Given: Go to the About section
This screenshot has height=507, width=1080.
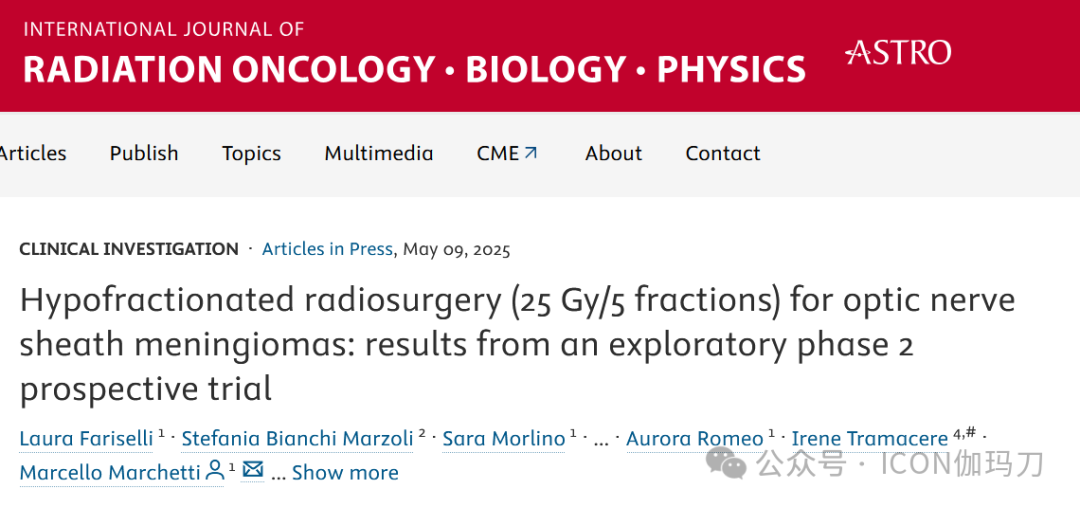Looking at the screenshot, I should 613,153.
